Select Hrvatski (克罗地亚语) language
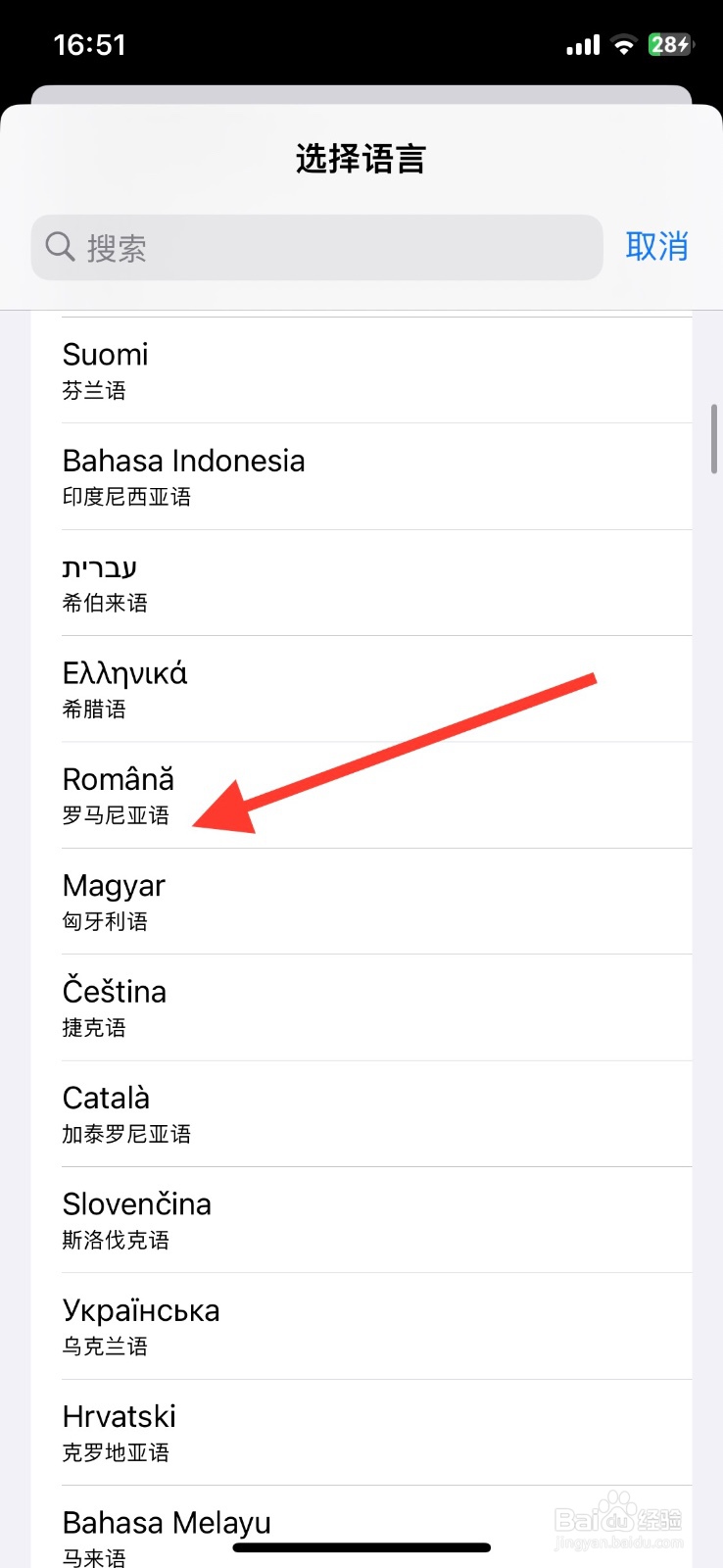This screenshot has width=723, height=1568. pos(361,1432)
